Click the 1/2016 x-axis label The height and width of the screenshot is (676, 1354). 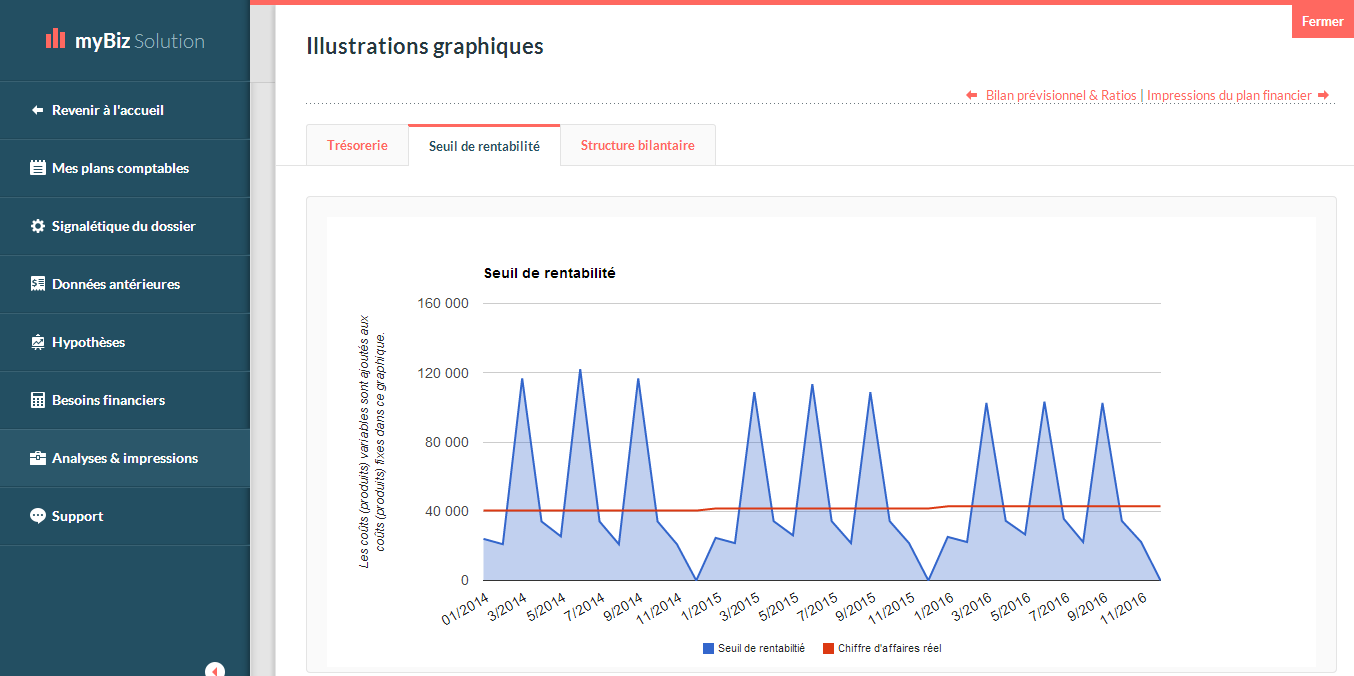pos(934,608)
